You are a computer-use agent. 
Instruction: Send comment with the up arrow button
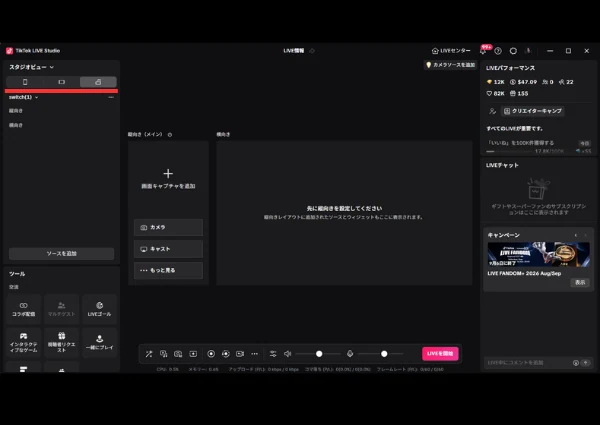[585, 363]
